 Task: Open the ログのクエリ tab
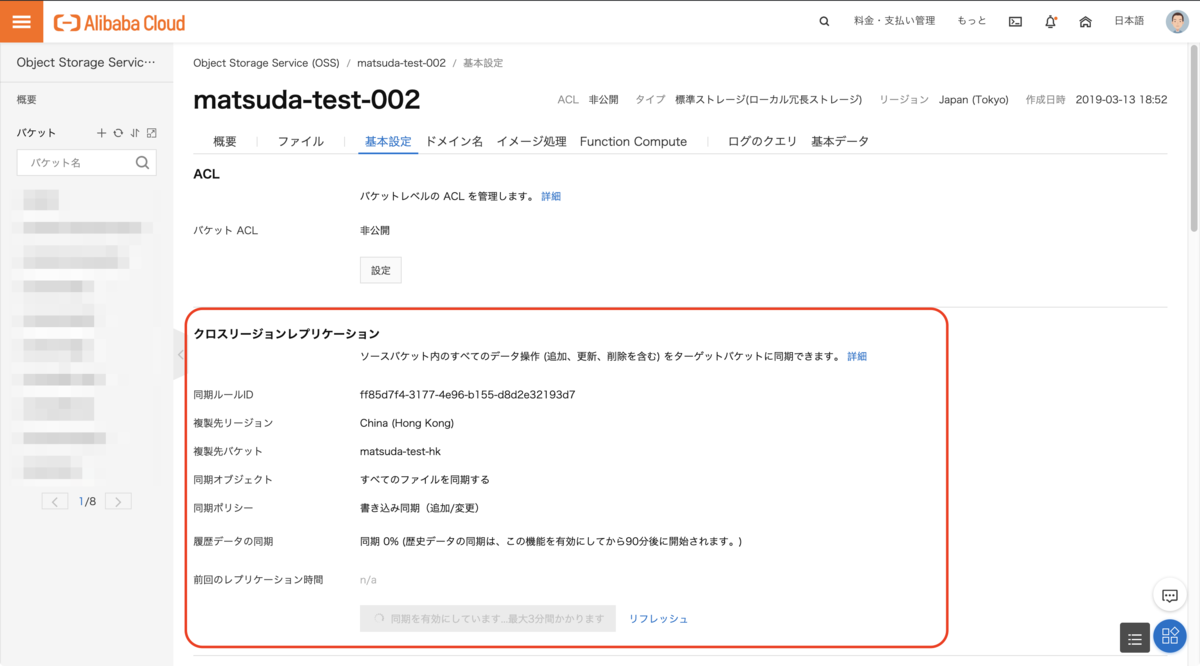click(x=762, y=142)
